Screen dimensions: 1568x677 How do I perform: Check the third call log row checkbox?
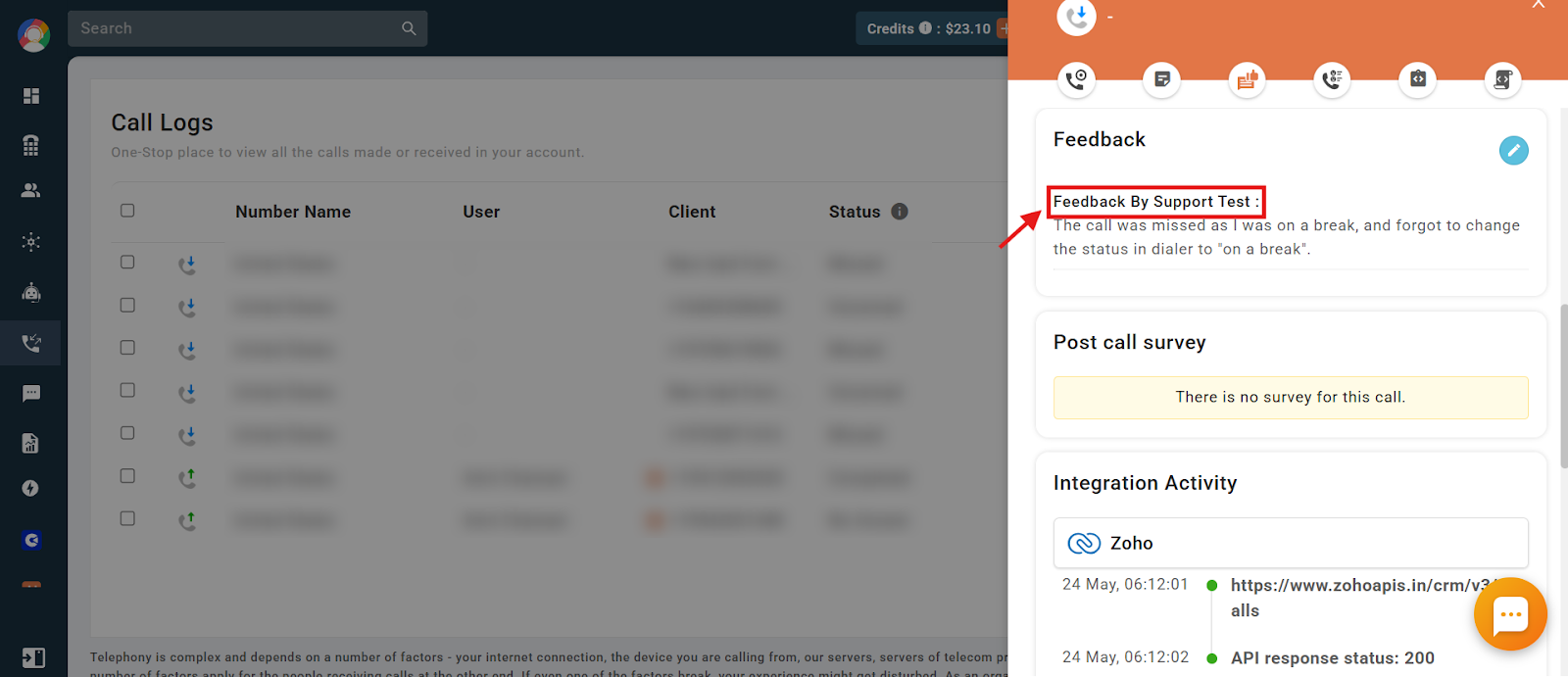[x=127, y=348]
